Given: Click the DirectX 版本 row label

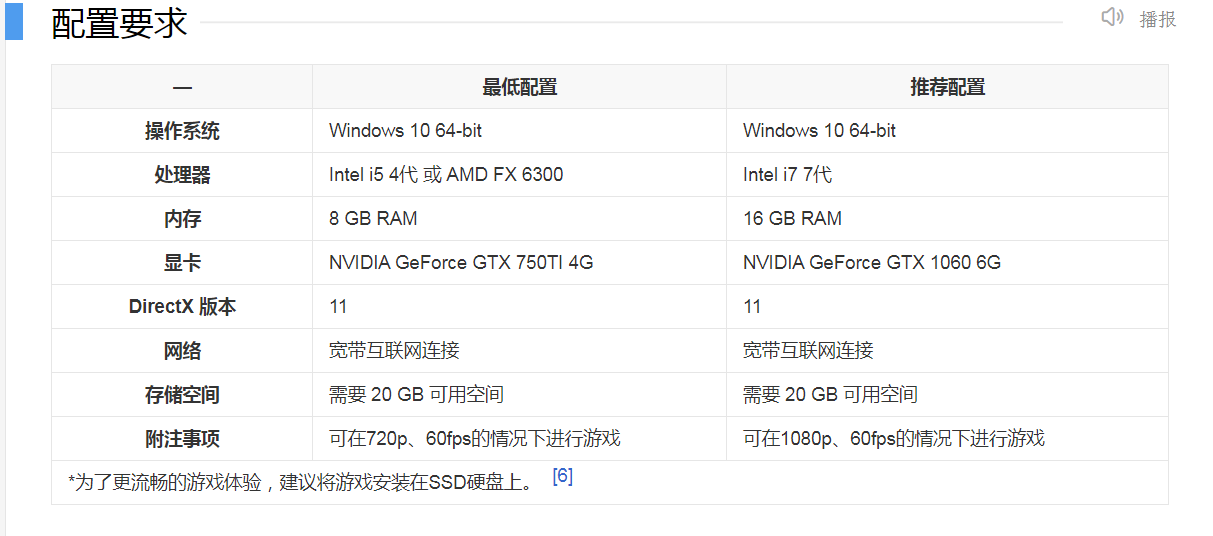Looking at the screenshot, I should click(x=182, y=307).
